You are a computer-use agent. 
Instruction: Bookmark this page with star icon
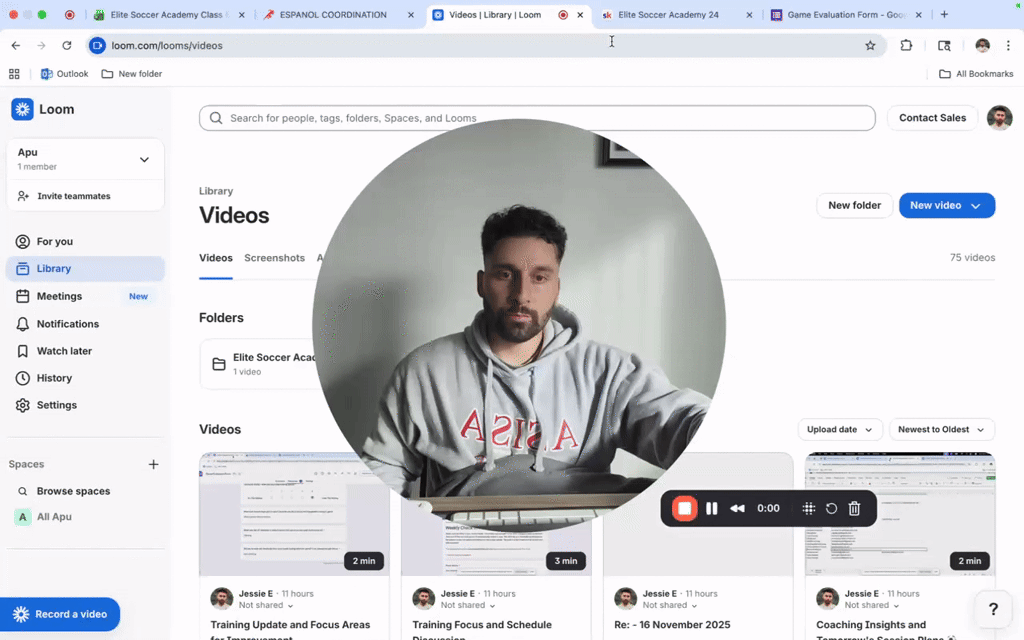tap(870, 45)
